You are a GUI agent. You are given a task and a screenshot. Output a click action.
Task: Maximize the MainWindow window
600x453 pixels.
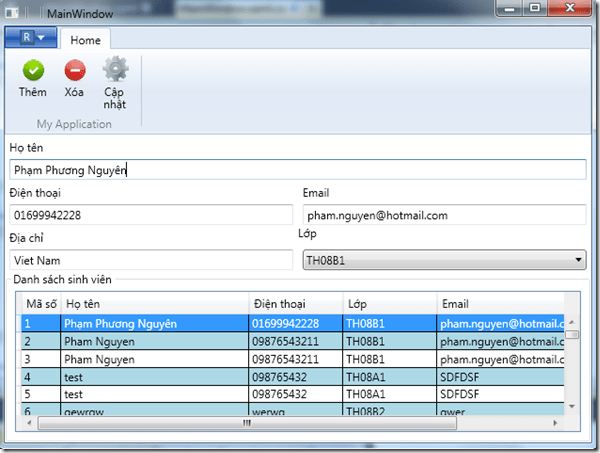pos(536,9)
